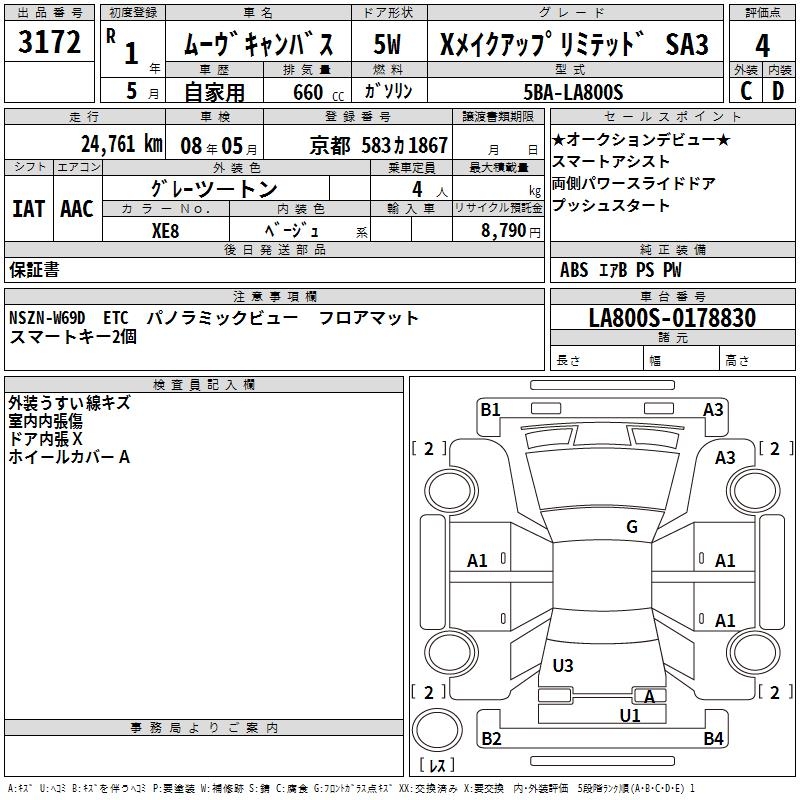Select registration number 京都 583カ1867
Image resolution: width=800 pixels, height=800 pixels.
(379, 146)
